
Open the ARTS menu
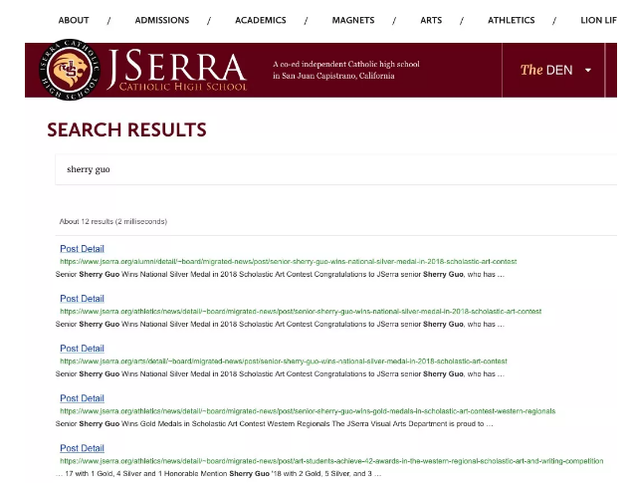431,20
